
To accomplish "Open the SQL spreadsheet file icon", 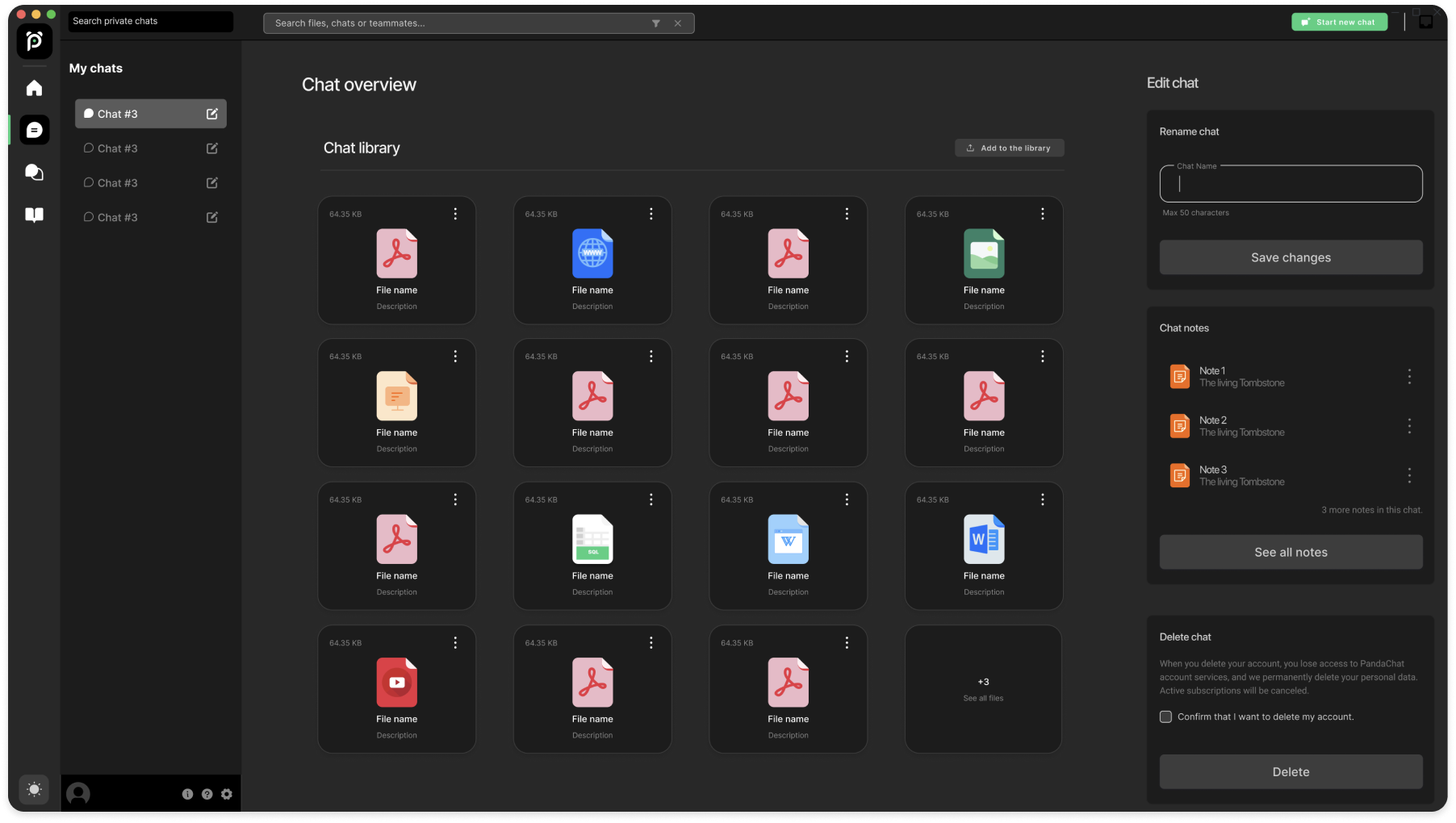I will click(592, 539).
